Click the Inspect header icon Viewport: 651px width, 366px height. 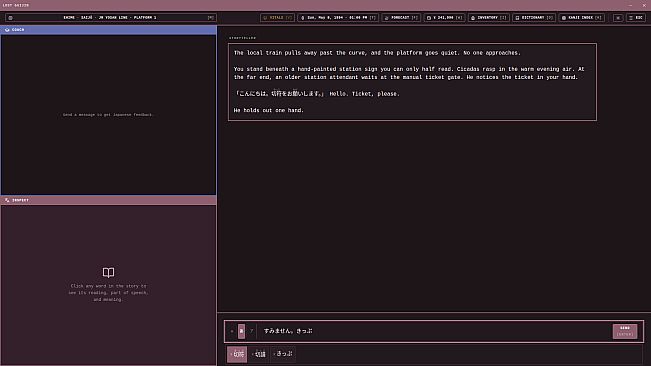(x=7, y=200)
